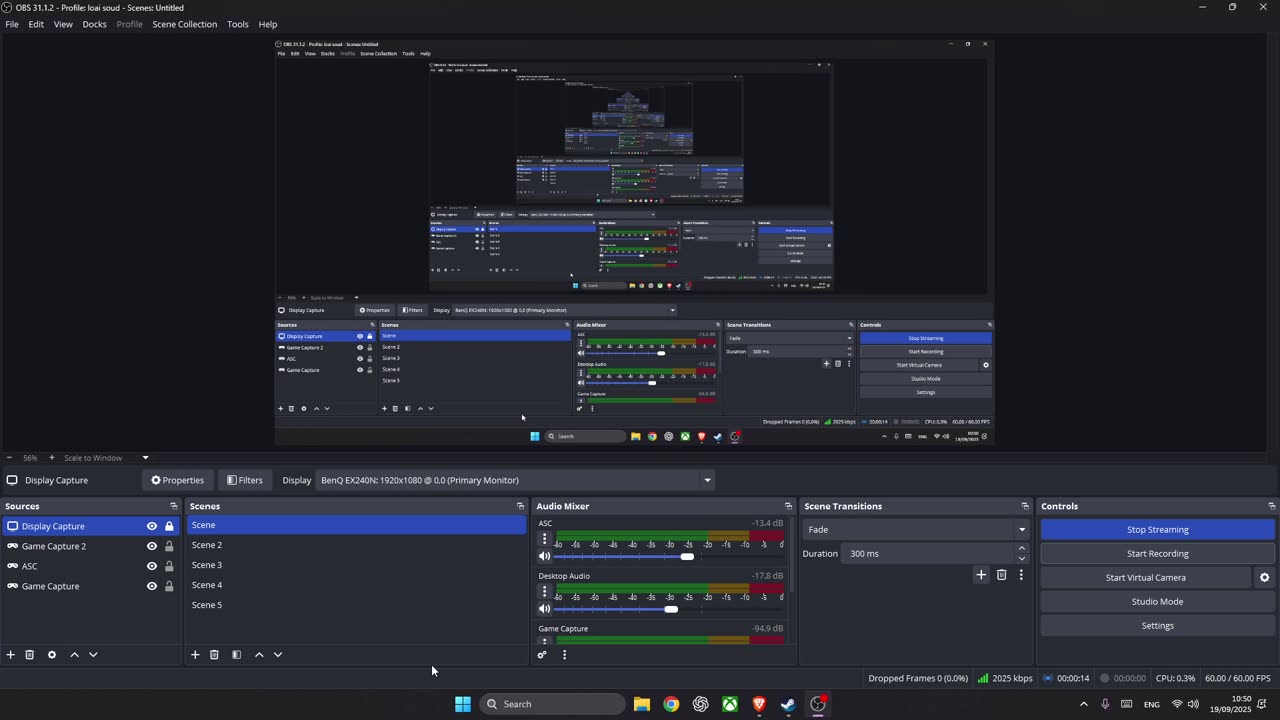This screenshot has height=720, width=1280.
Task: Decrease transition duration with down arrow
Action: point(1021,558)
